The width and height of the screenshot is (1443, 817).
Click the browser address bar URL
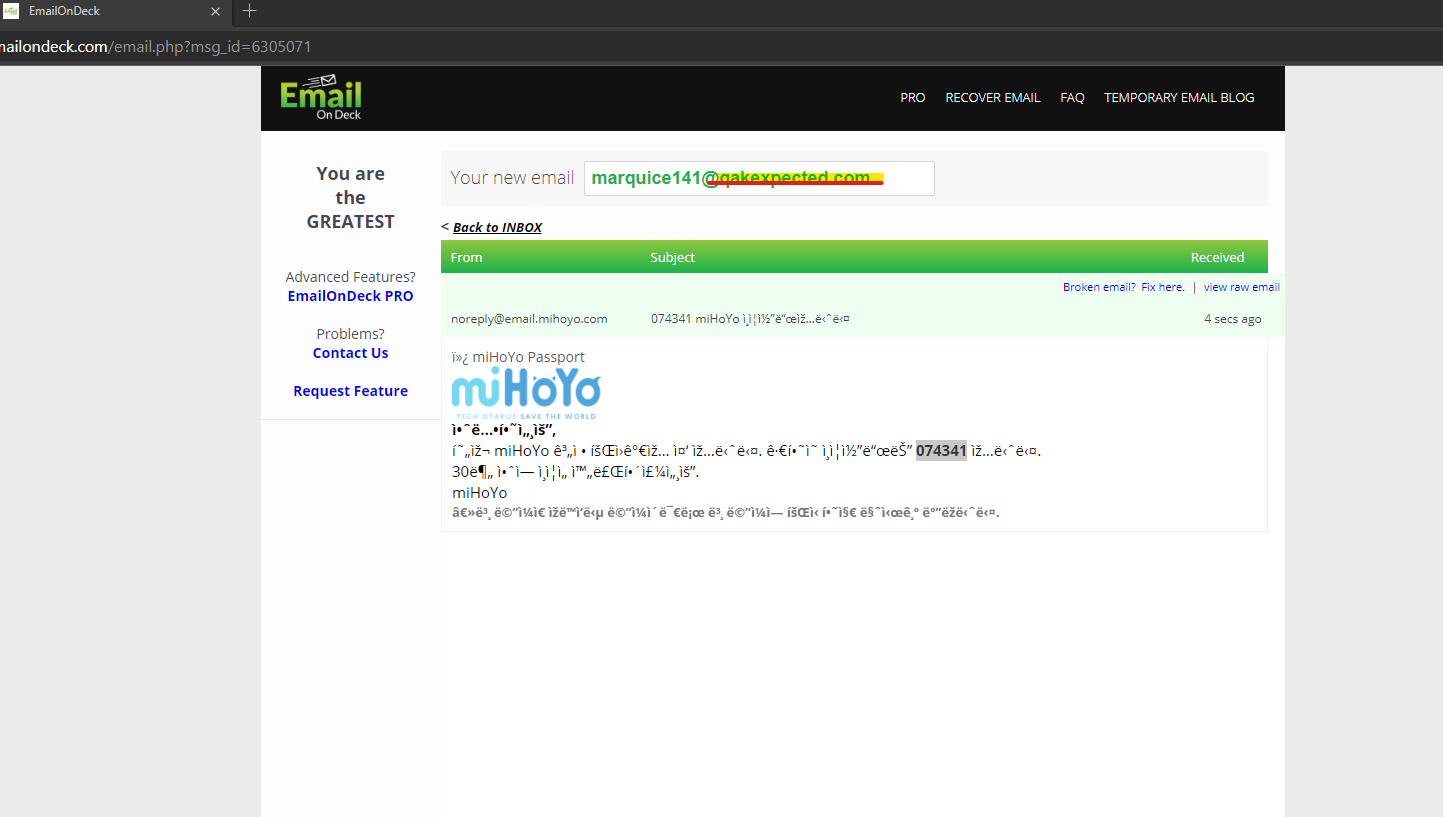coord(155,47)
